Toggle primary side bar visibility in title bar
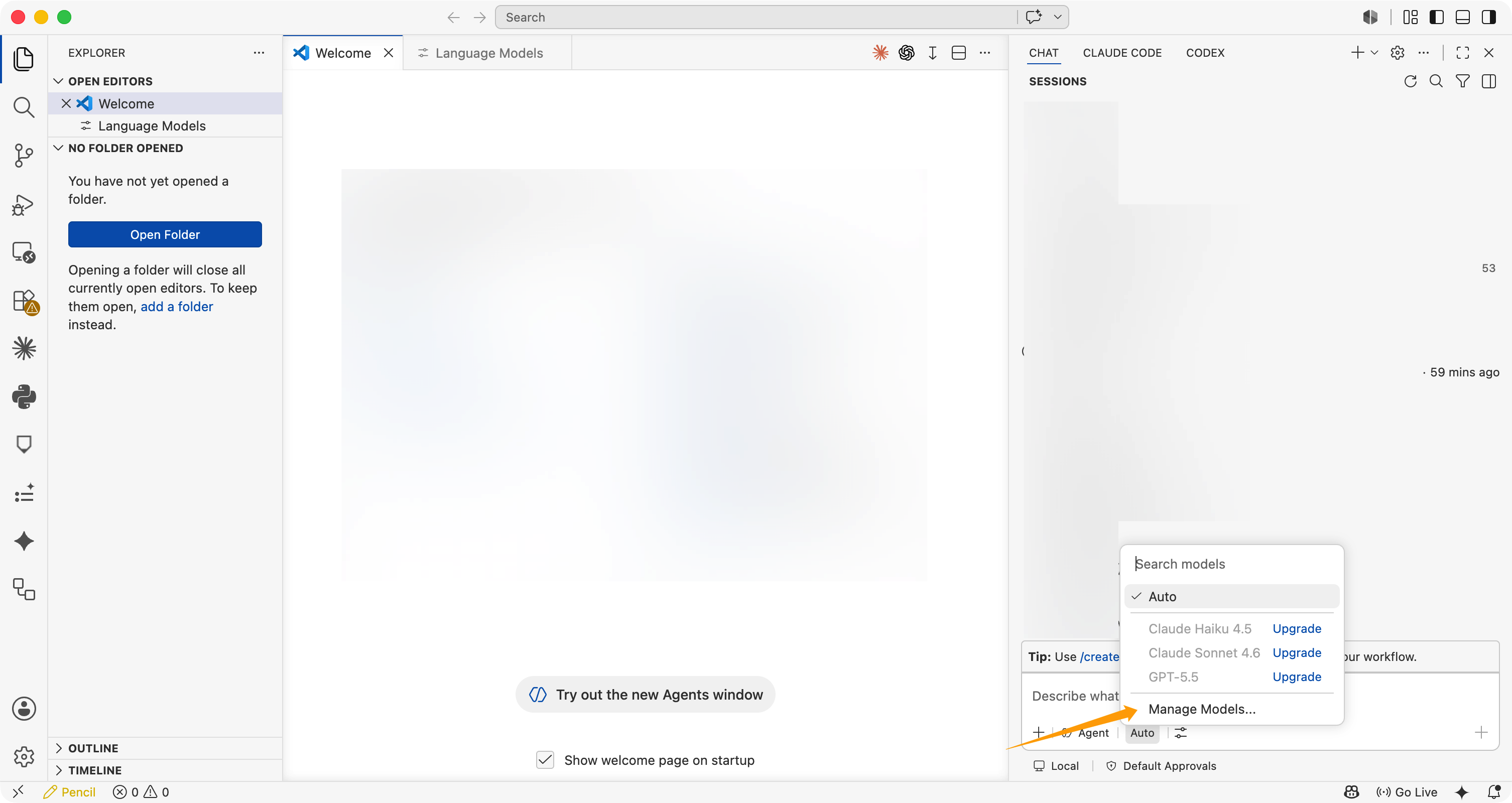Screen dimensions: 1512x803 [1436, 17]
